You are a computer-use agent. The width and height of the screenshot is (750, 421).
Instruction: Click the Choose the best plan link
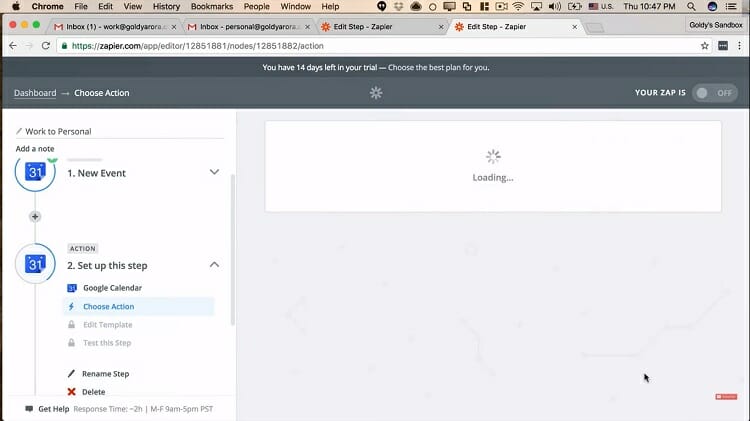click(439, 67)
